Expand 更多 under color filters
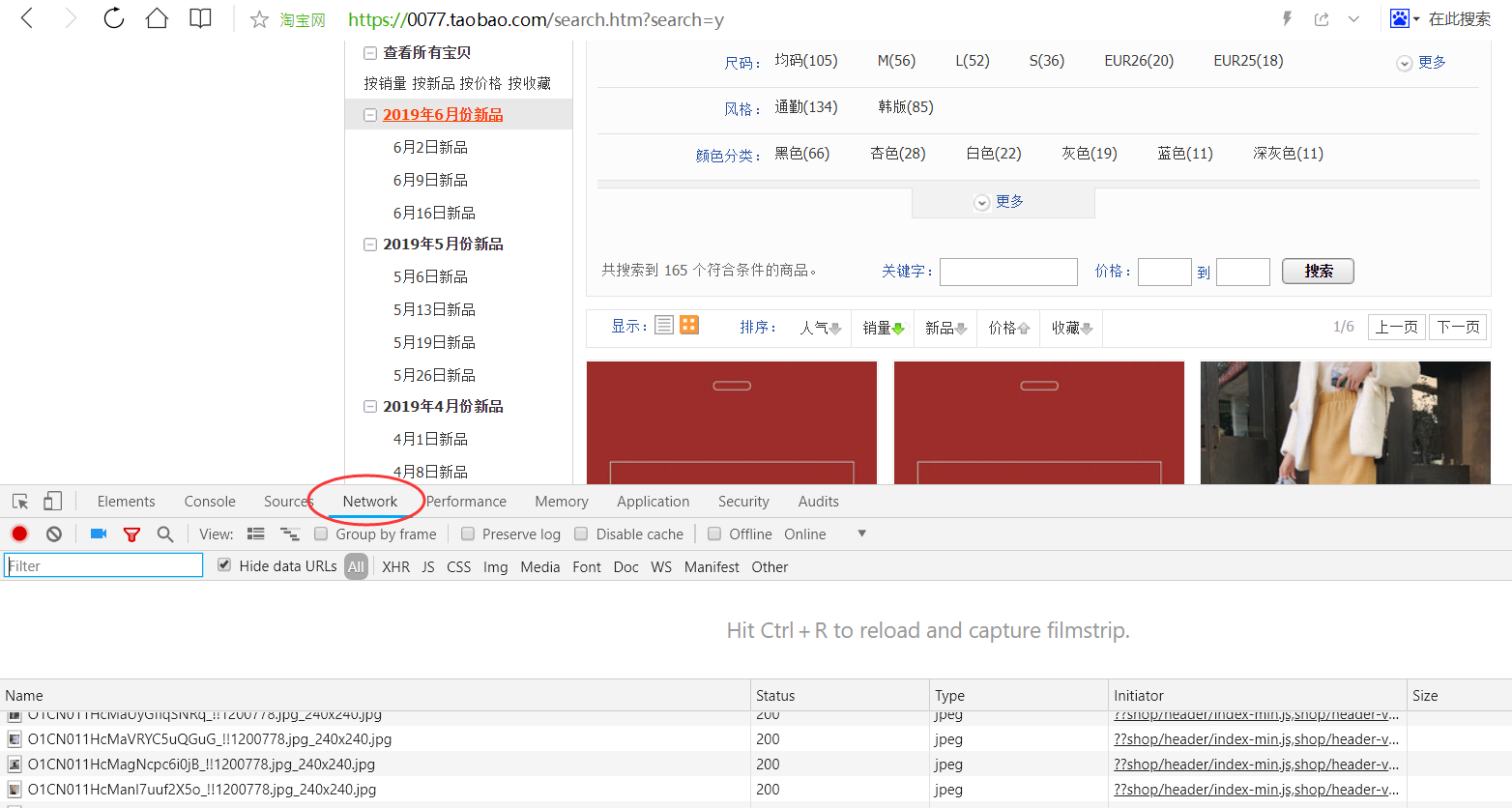 click(x=1000, y=202)
